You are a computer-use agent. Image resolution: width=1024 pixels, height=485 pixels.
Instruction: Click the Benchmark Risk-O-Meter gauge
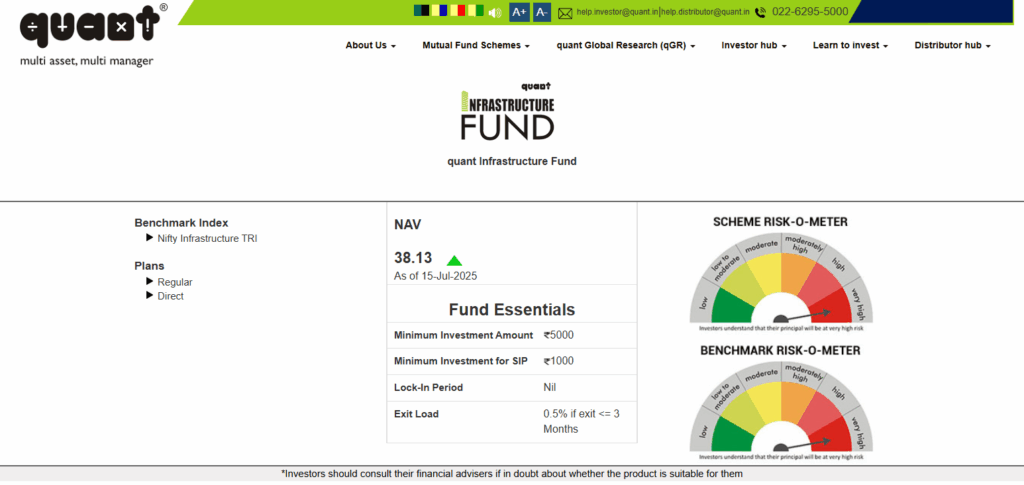[x=781, y=411]
